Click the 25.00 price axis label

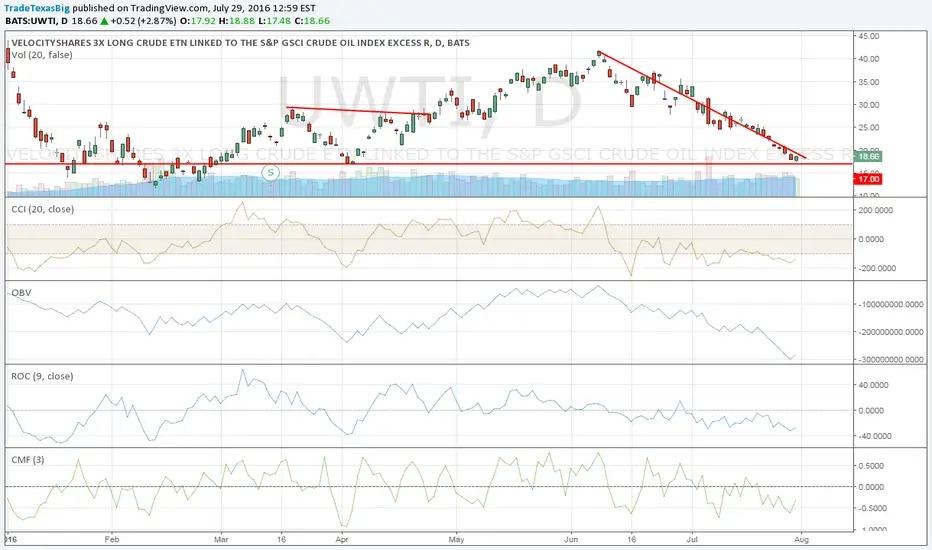(x=869, y=127)
